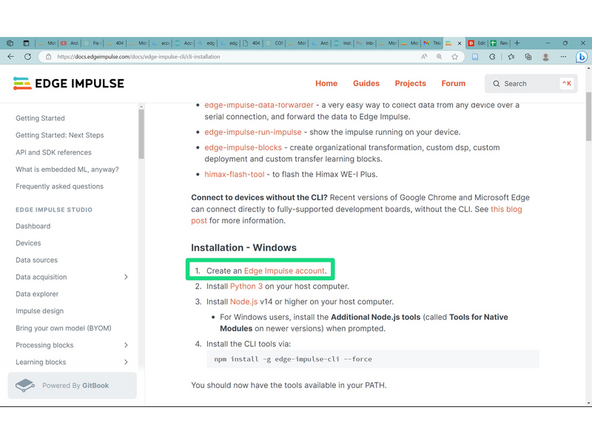592x444 pixels.
Task: Open API and SDK references sidebar item
Action: point(53,152)
